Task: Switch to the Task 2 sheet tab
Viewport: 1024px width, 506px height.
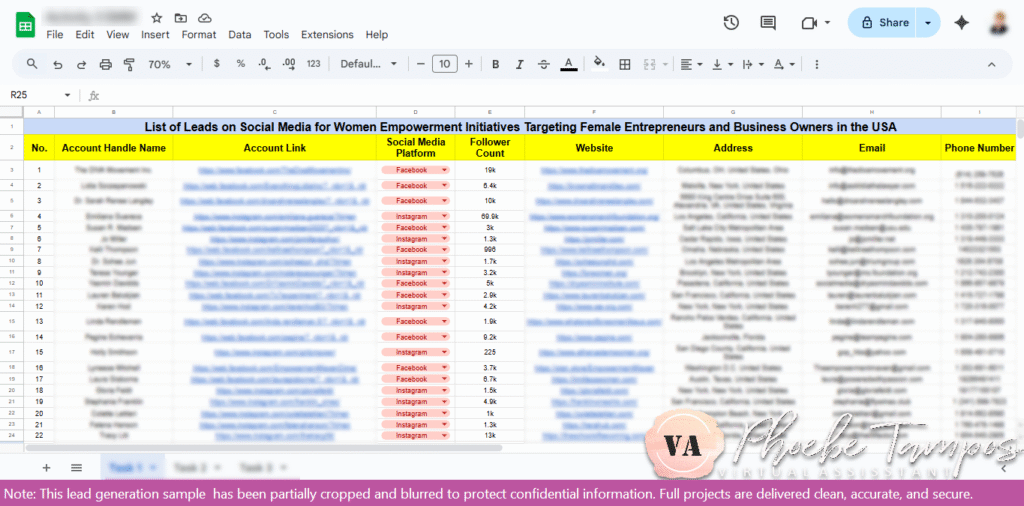Action: click(195, 467)
